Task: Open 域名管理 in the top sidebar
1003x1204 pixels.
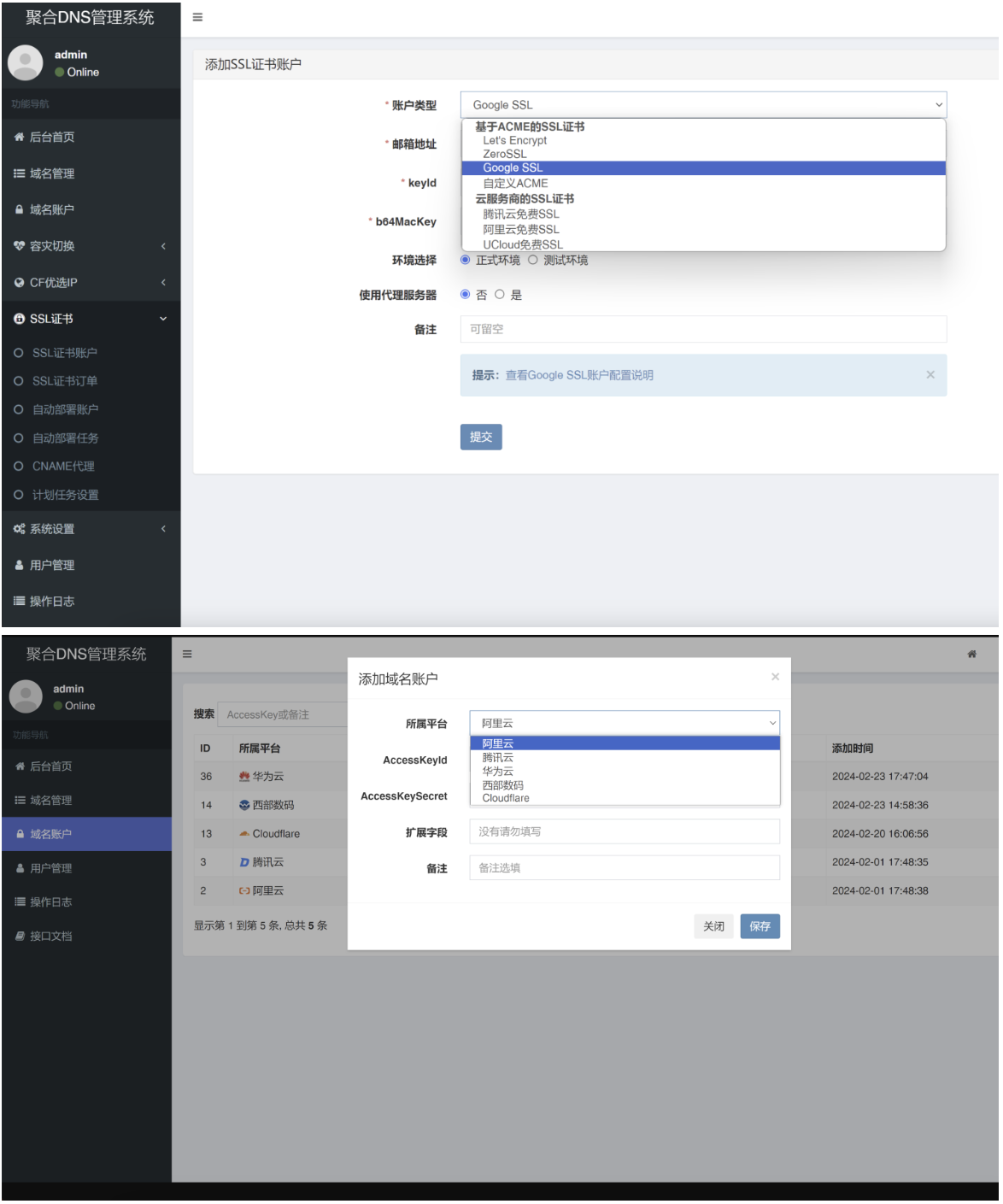Action: (x=91, y=173)
